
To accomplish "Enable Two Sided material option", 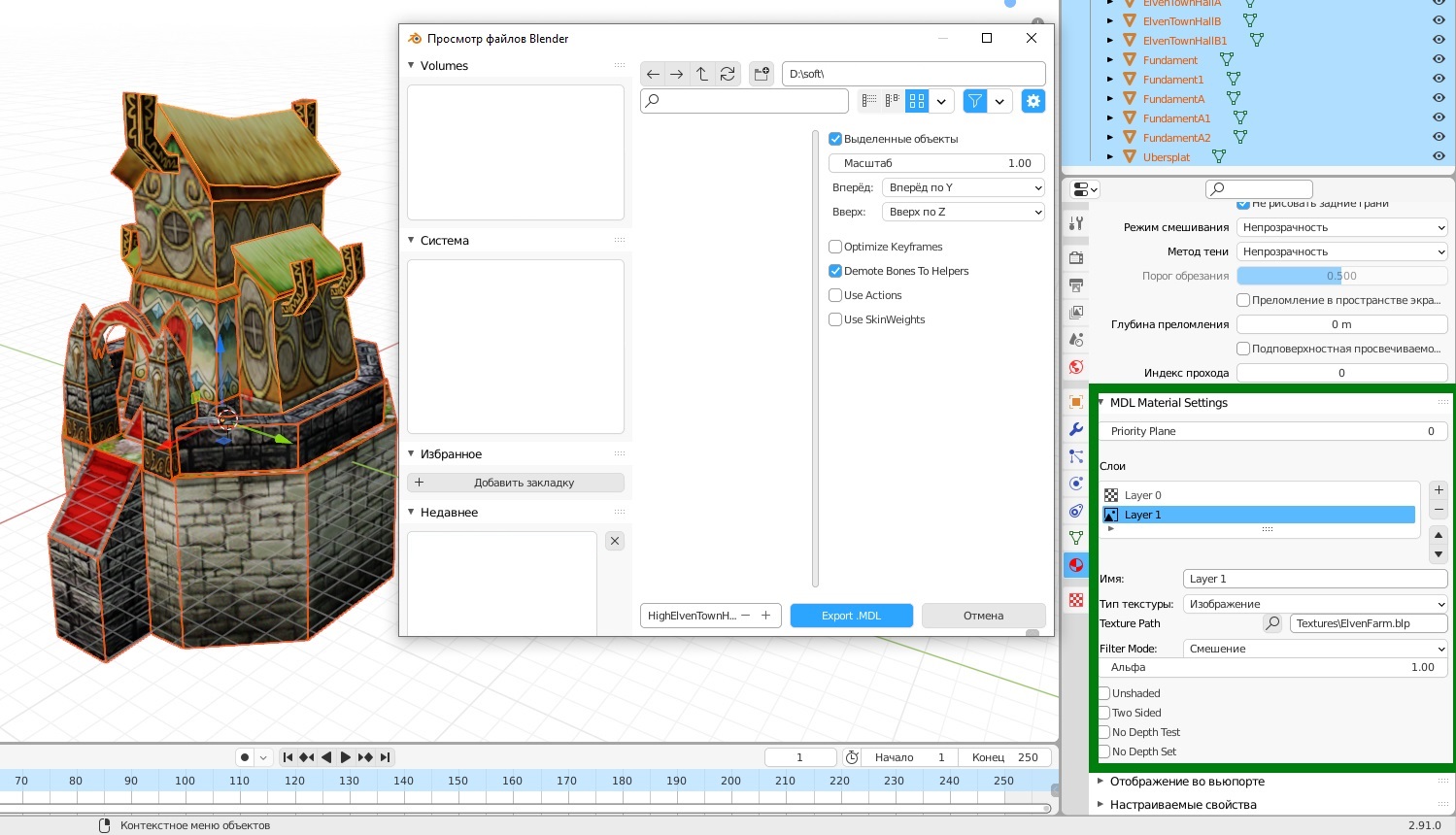I will (1104, 713).
